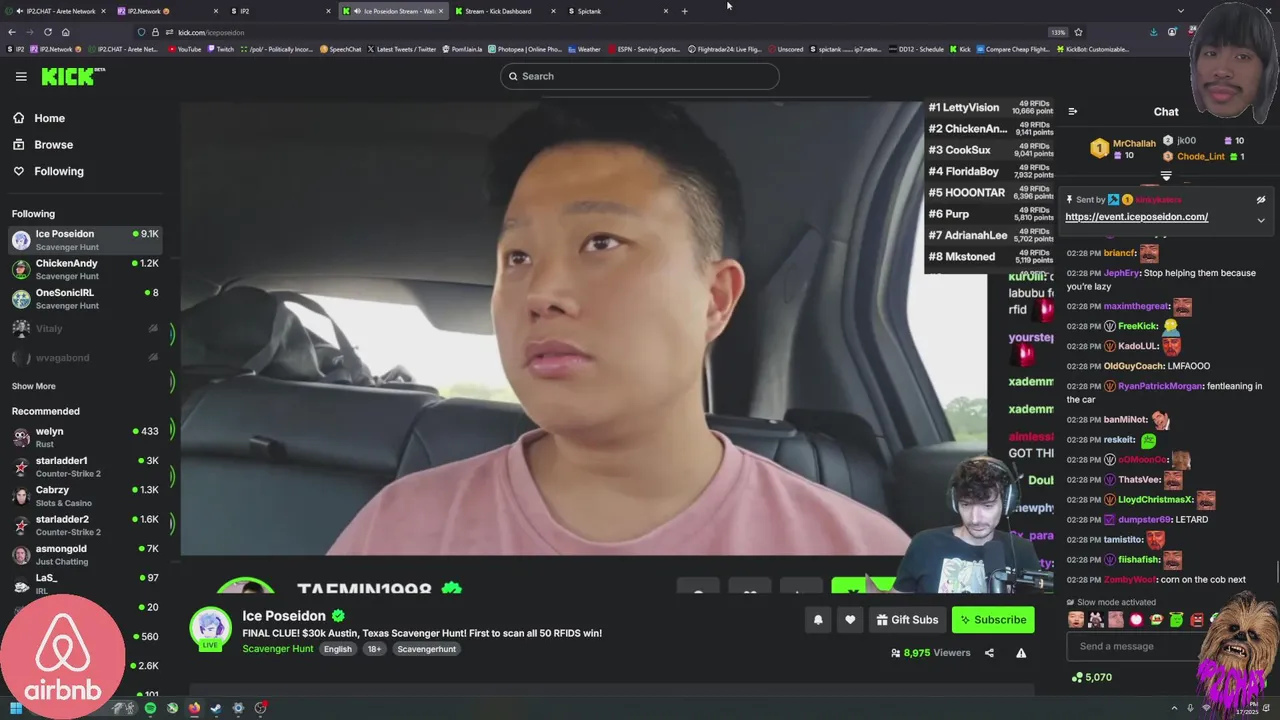The height and width of the screenshot is (720, 1280).
Task: Click report warning triangle icon
Action: click(x=1021, y=653)
